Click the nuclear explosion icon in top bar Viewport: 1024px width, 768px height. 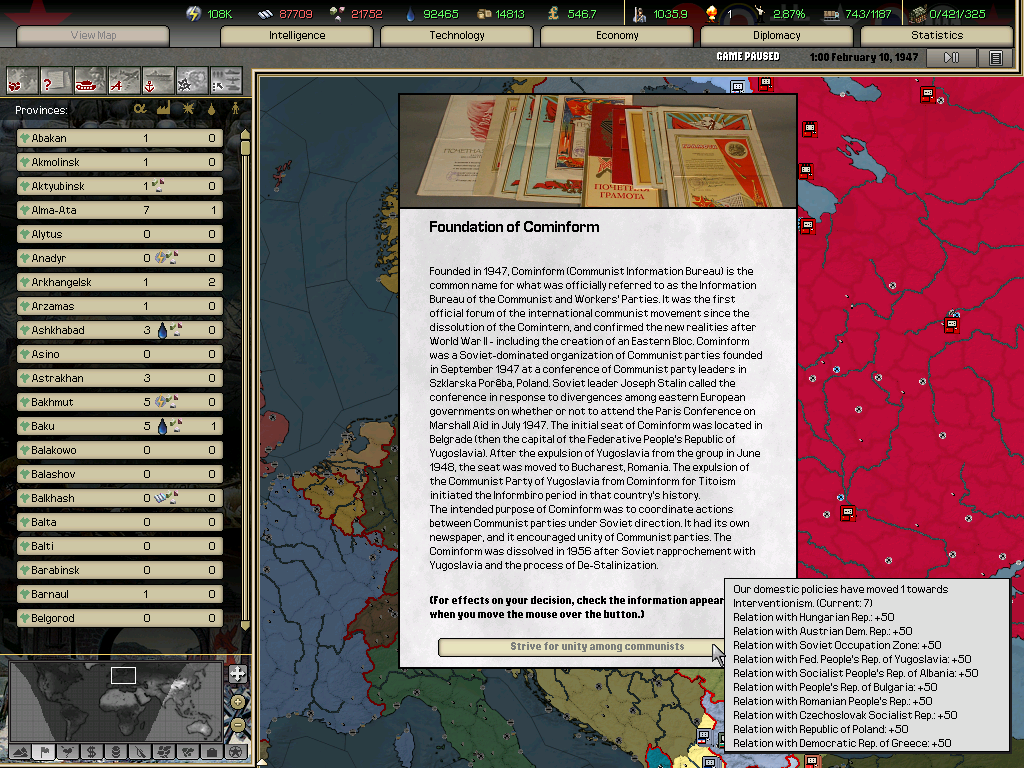[712, 14]
